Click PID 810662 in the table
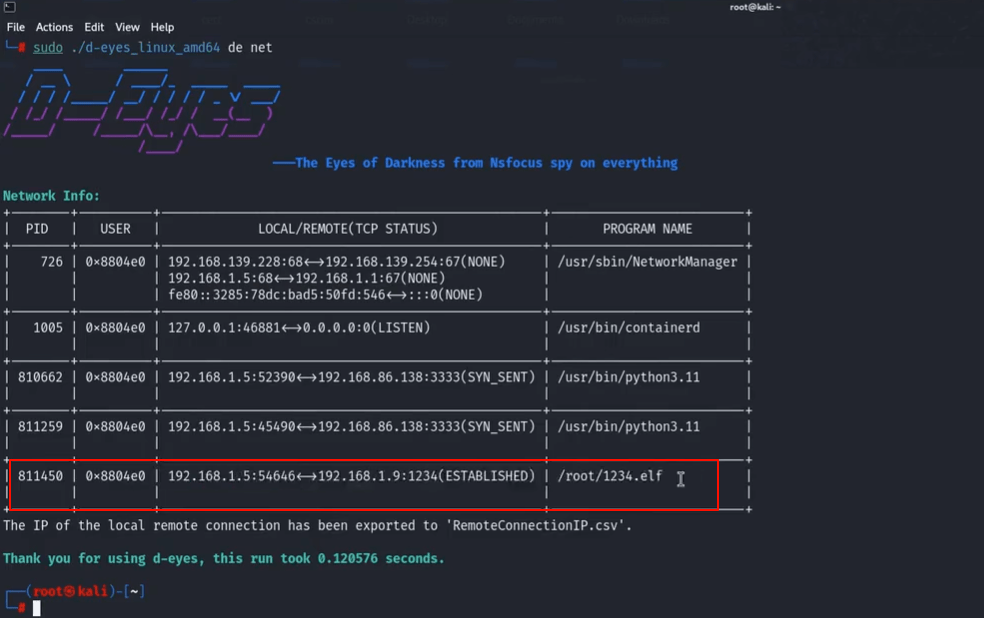This screenshot has width=984, height=618. [x=40, y=377]
